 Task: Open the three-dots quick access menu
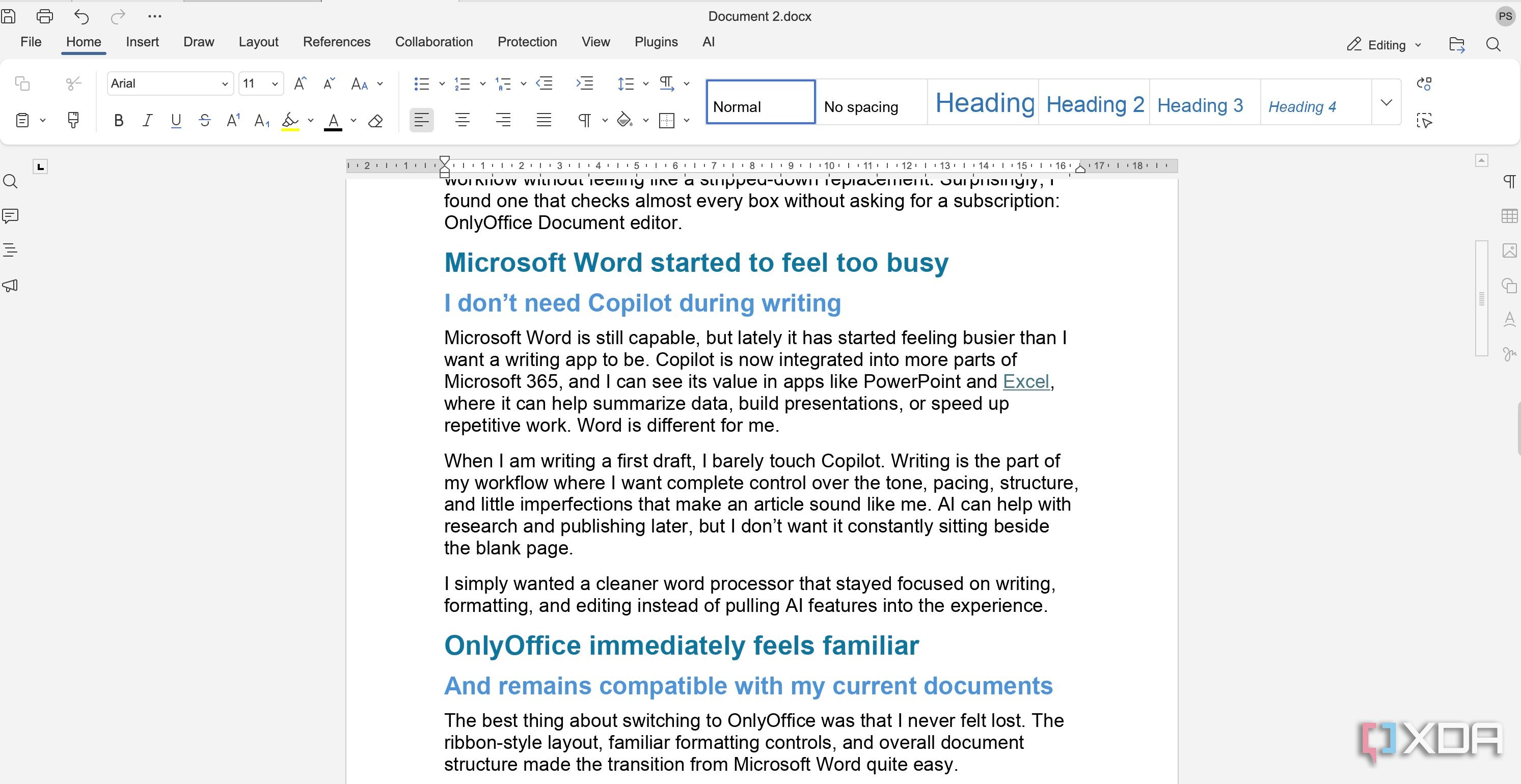(x=155, y=16)
